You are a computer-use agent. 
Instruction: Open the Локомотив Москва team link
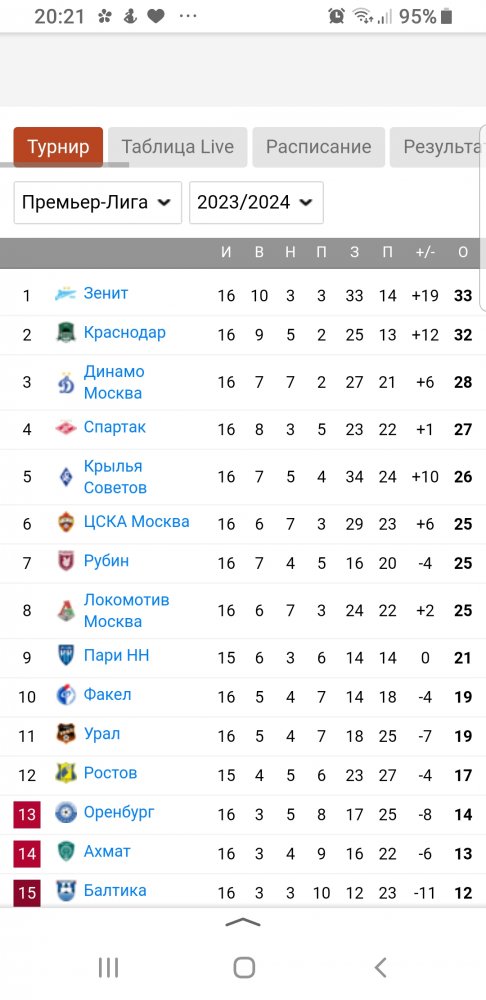point(126,610)
